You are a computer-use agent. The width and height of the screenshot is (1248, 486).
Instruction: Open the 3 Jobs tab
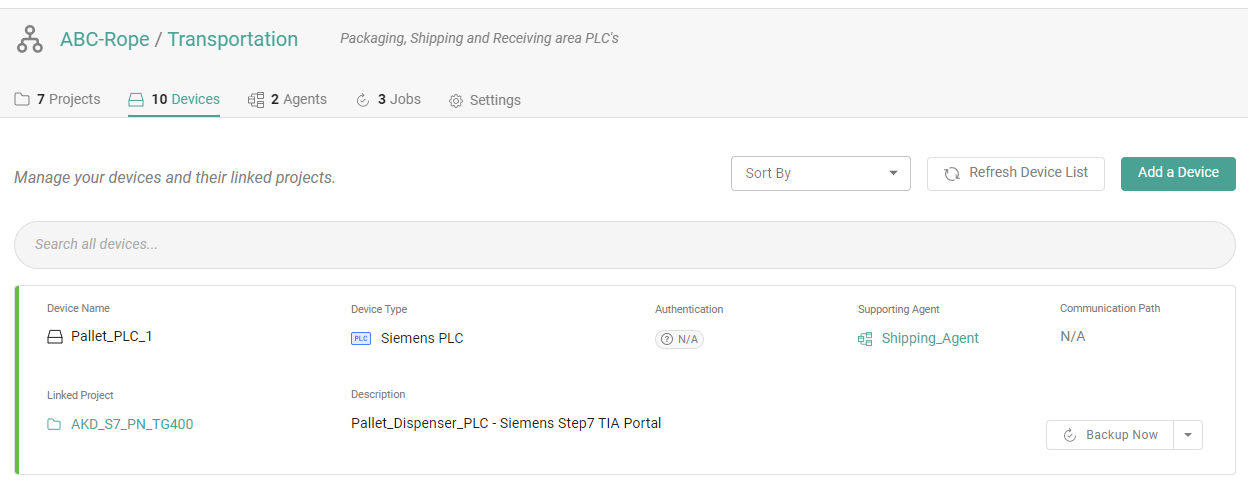click(389, 100)
